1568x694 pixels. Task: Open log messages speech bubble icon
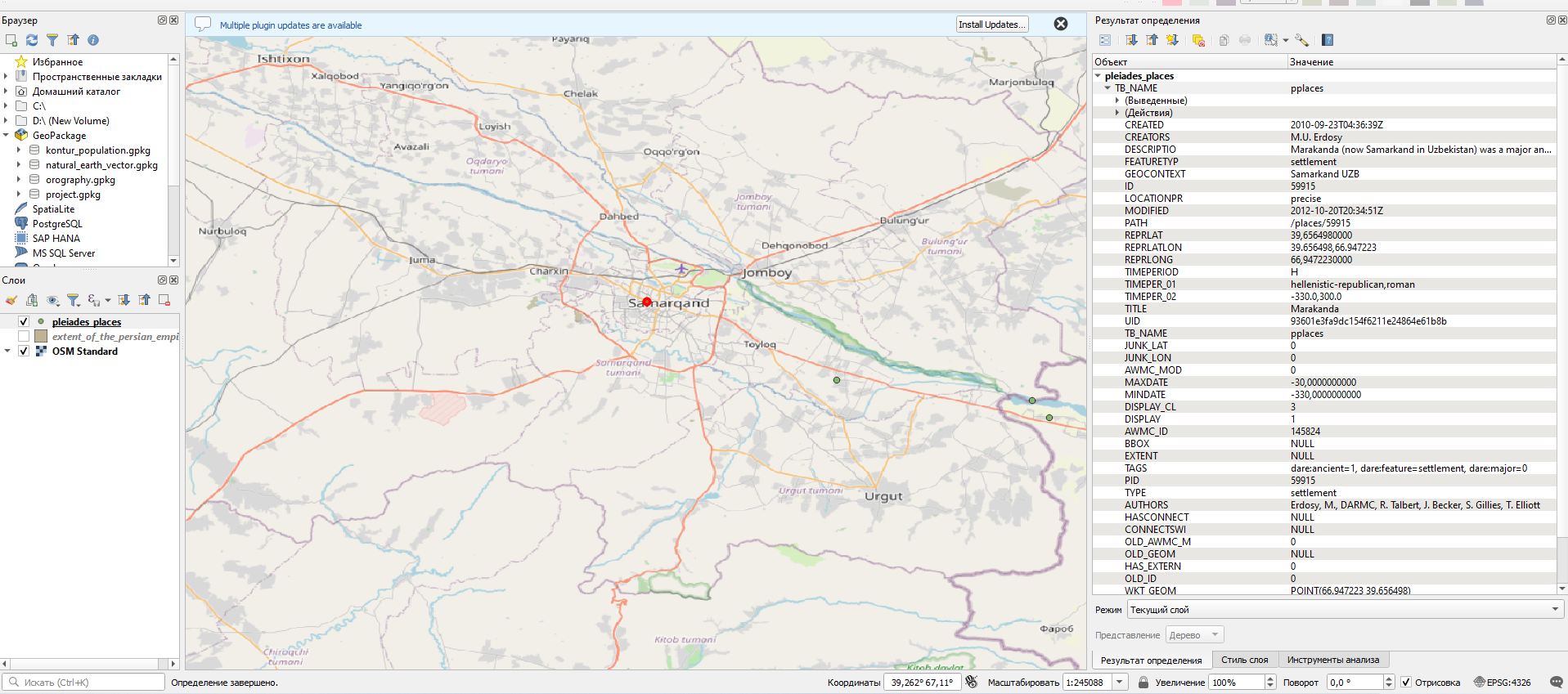pyautogui.click(x=1556, y=682)
